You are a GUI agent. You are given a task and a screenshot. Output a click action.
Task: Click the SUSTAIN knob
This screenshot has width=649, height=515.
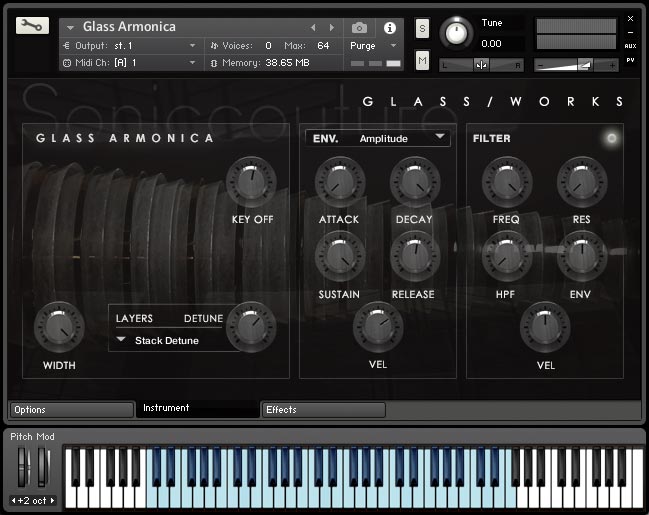click(339, 257)
